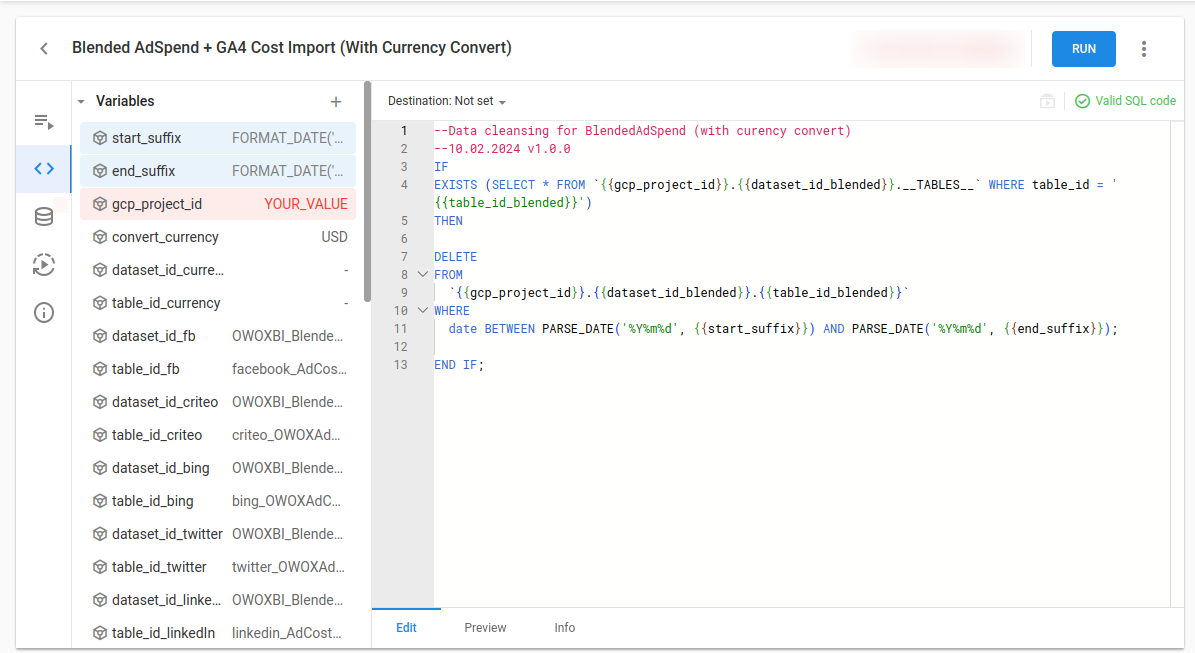Collapse the Variables section

[x=81, y=101]
